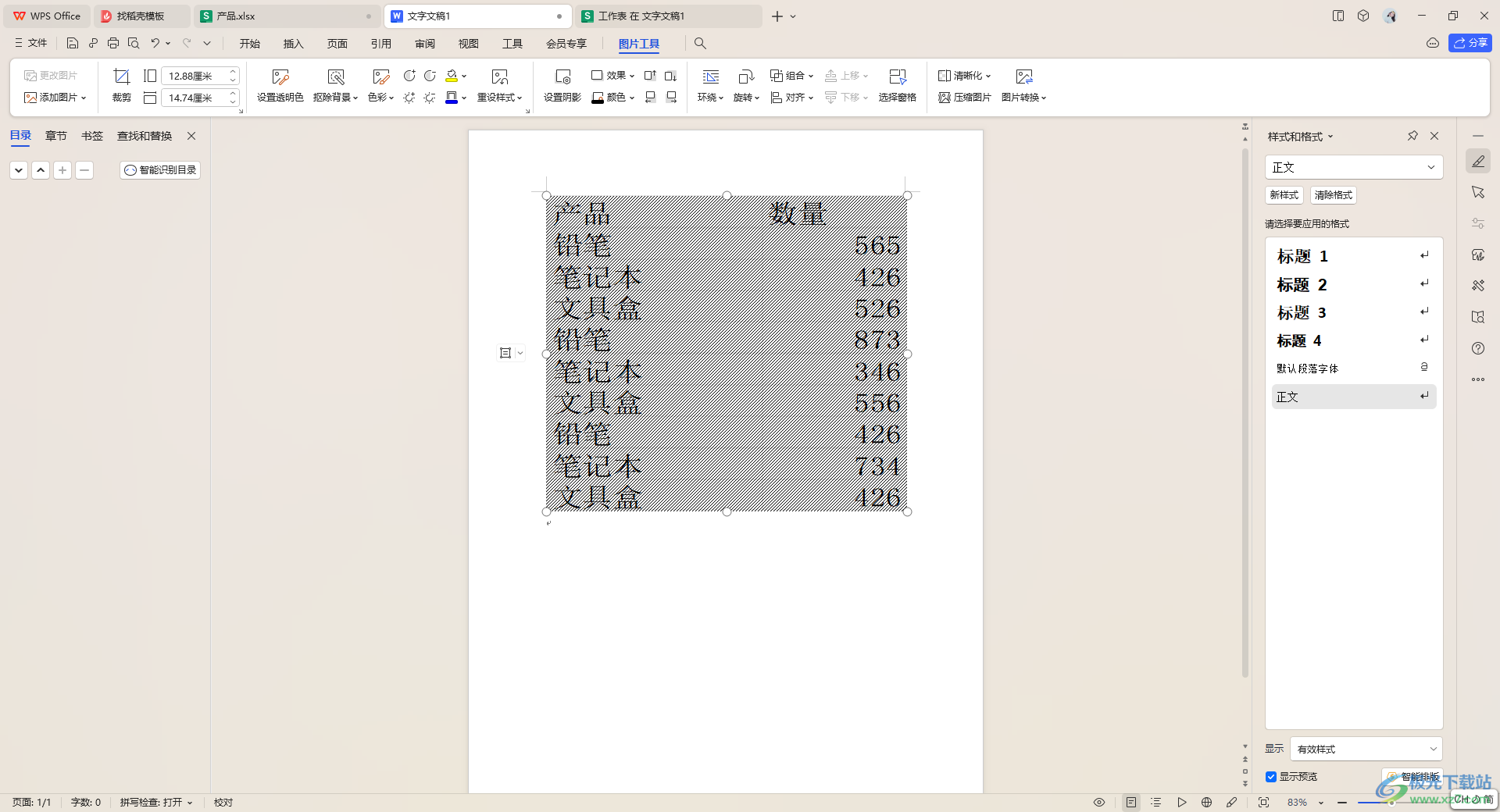
Task: Open the Display 有效样式 dropdown
Action: point(1366,749)
